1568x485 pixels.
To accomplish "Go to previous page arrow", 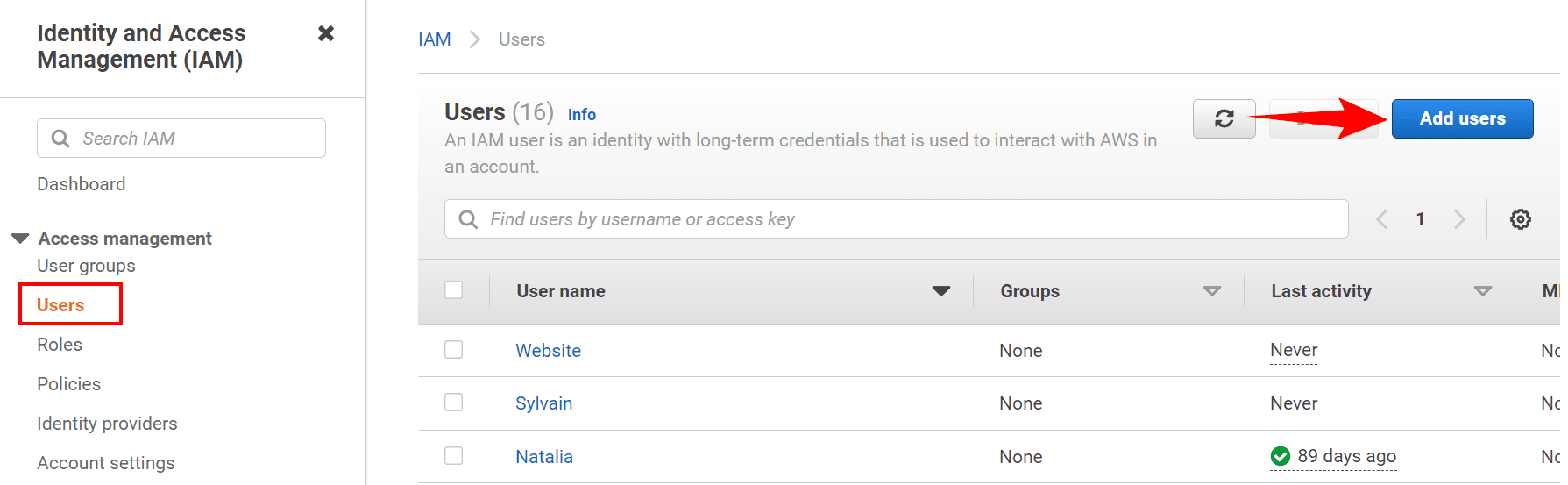I will coord(1381,219).
